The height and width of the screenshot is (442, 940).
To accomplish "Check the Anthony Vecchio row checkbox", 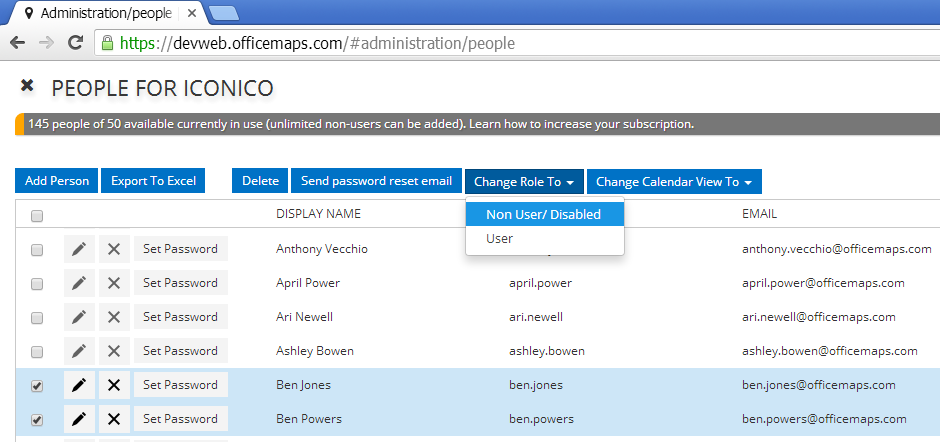I will (37, 250).
